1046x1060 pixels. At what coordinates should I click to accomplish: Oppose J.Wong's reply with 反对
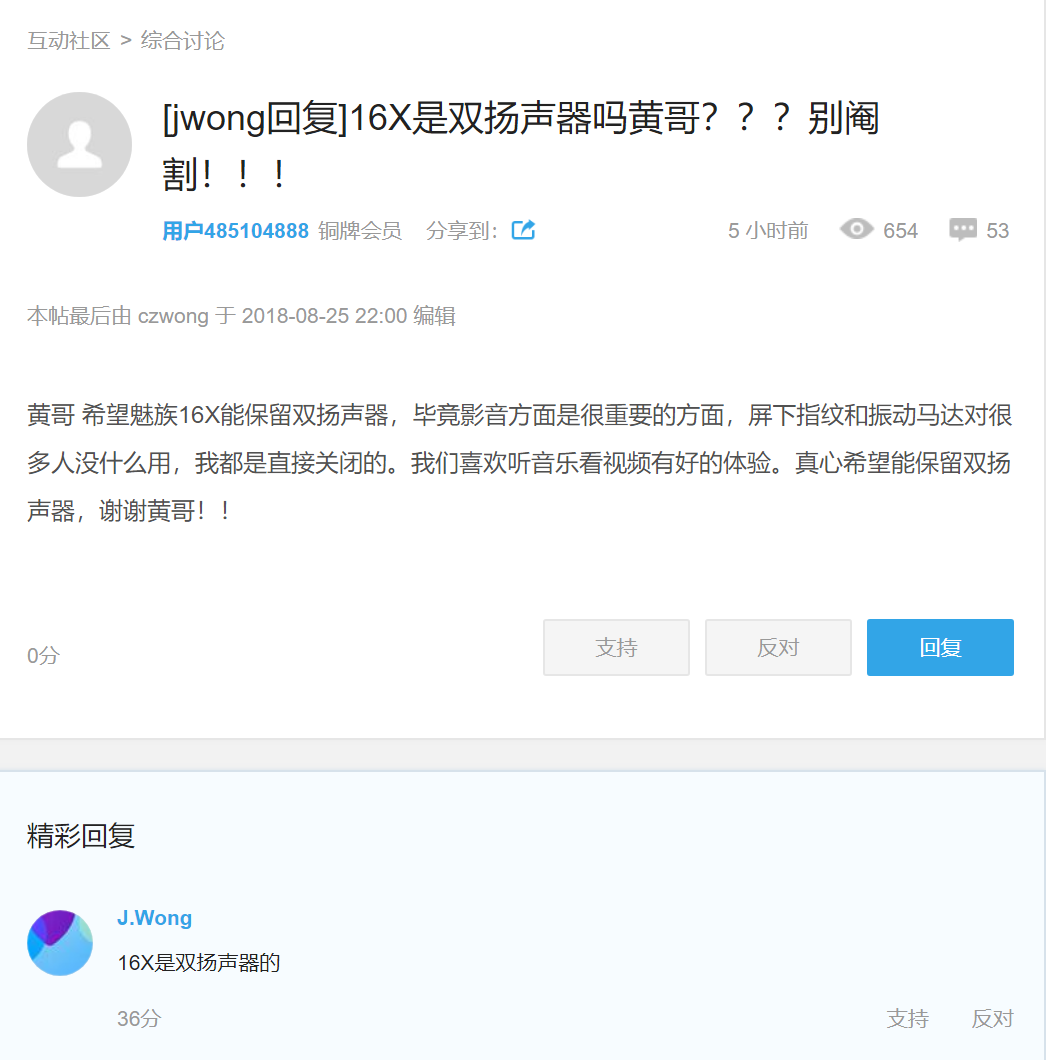click(x=992, y=1018)
